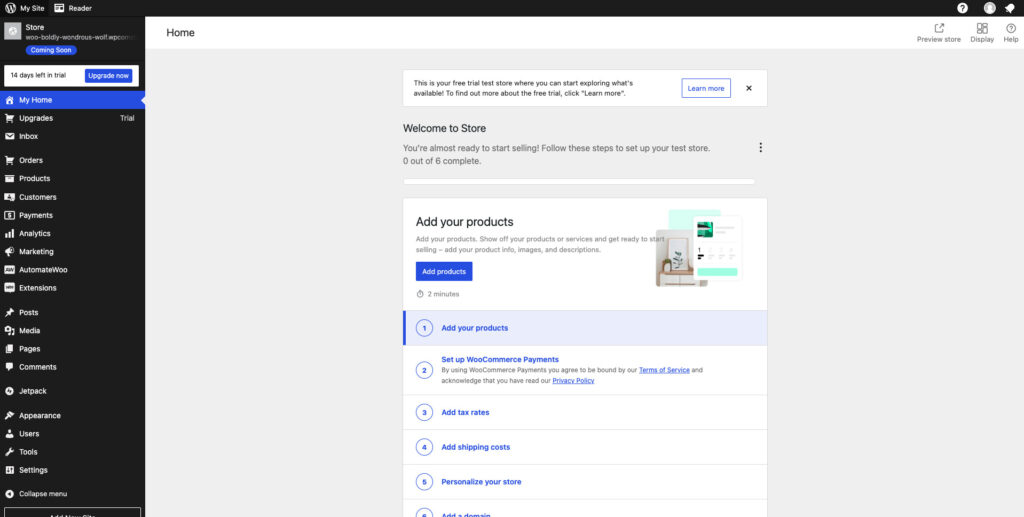The height and width of the screenshot is (517, 1024).
Task: Click the Tools wrench icon
Action: (9, 452)
